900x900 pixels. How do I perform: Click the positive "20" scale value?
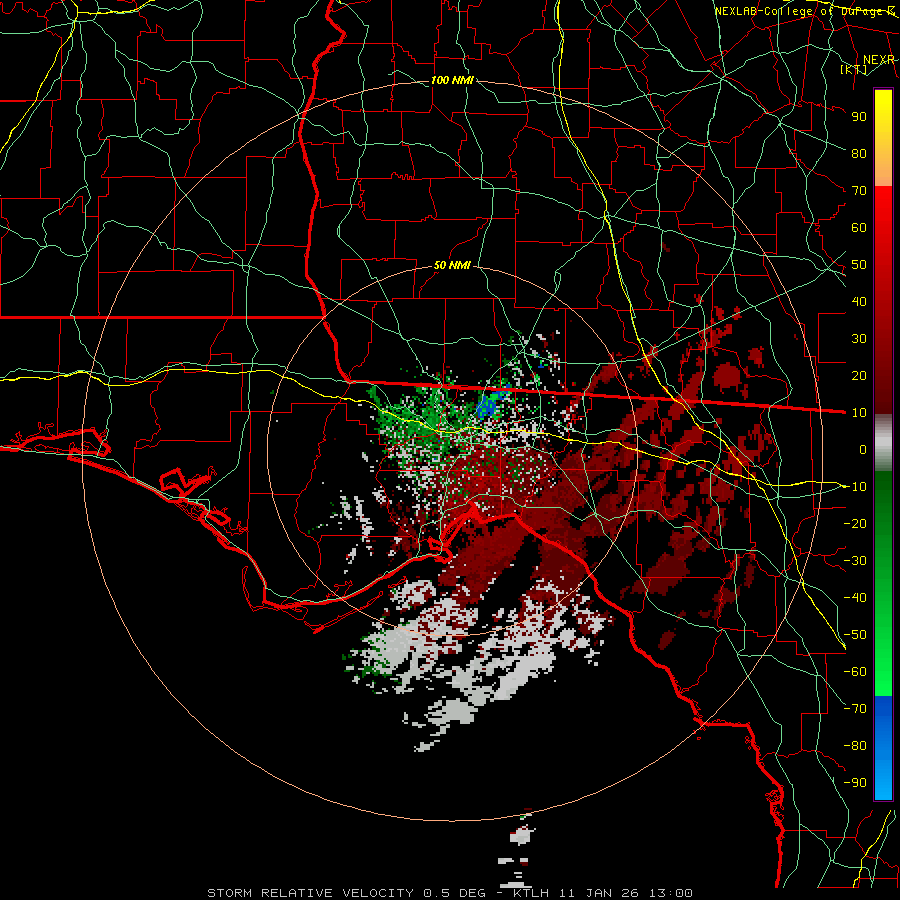859,375
